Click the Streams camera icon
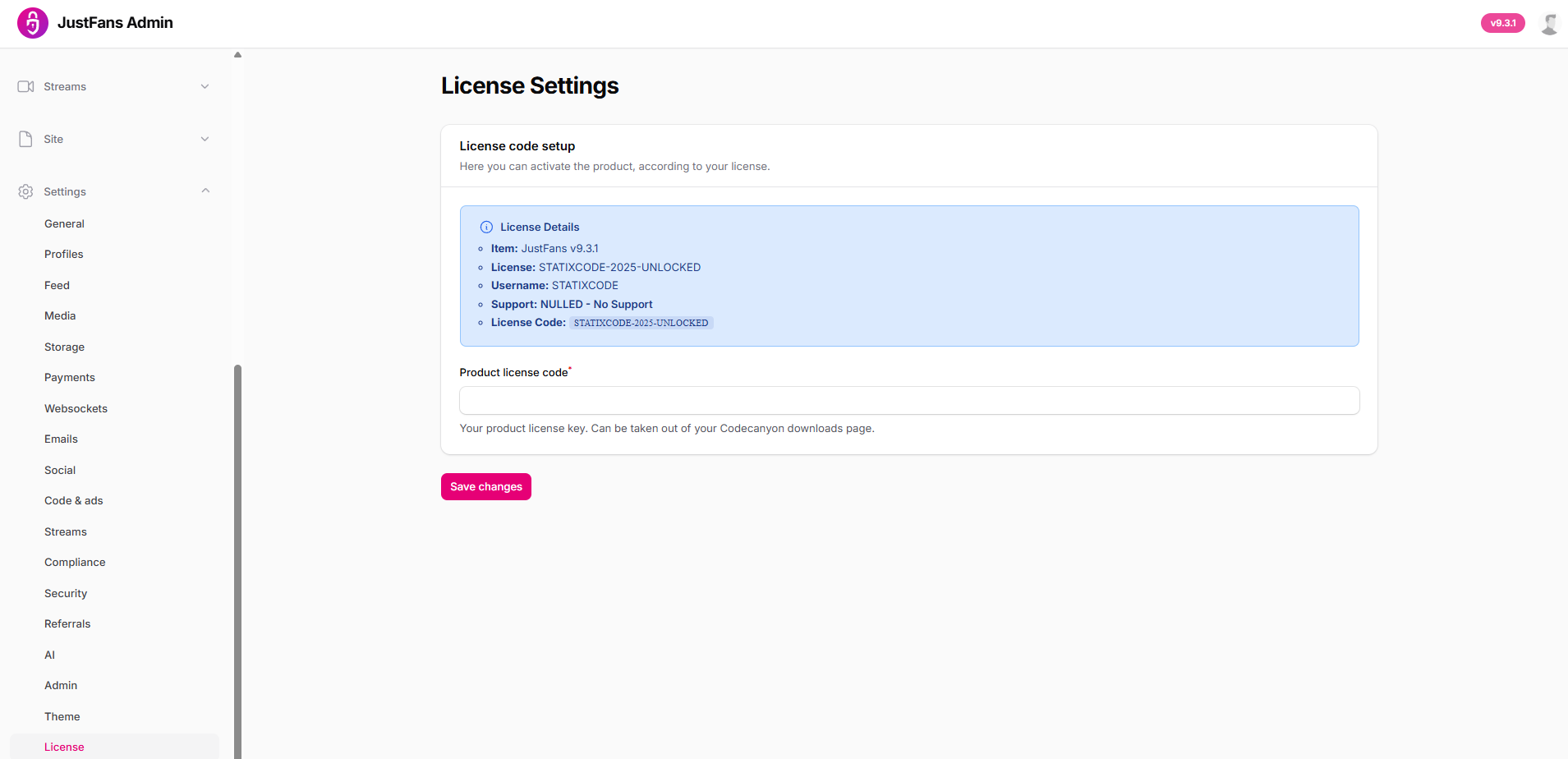This screenshot has height=759, width=1568. pos(25,86)
